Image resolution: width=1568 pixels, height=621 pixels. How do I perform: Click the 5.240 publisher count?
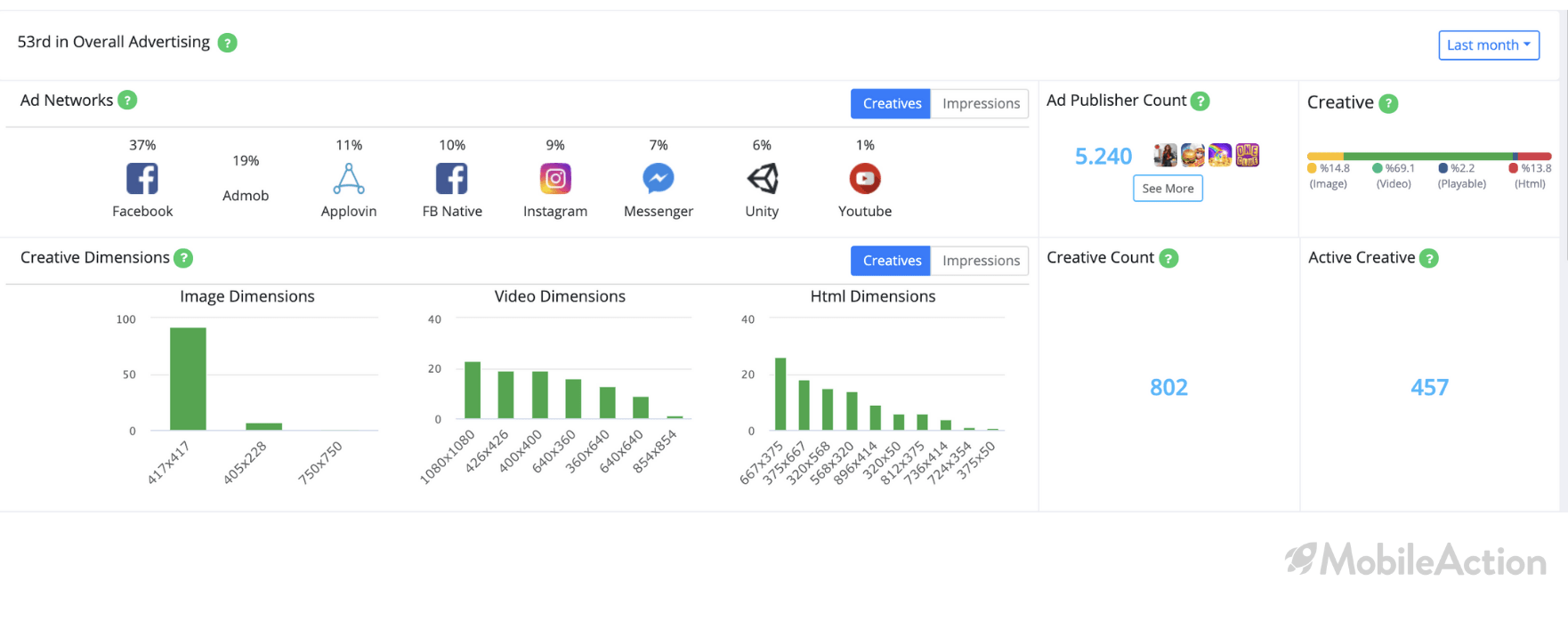coord(1103,157)
